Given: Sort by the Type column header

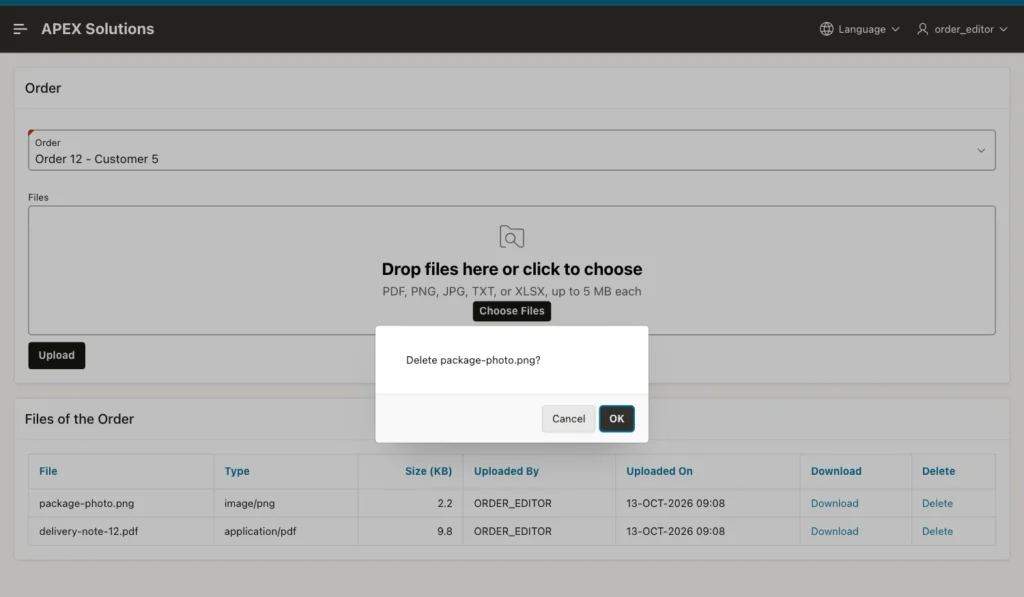Looking at the screenshot, I should point(236,471).
